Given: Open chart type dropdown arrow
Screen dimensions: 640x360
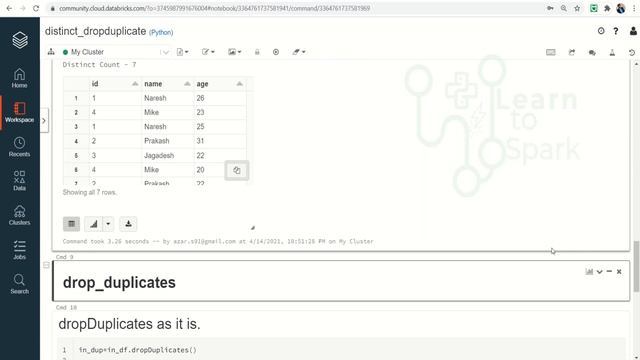Looking at the screenshot, I should (x=108, y=224).
